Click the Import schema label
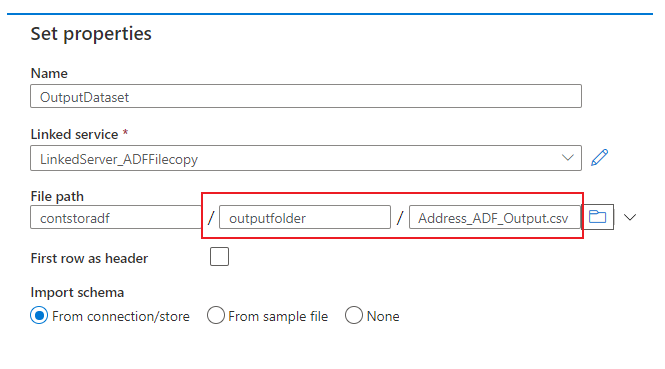 tap(77, 292)
